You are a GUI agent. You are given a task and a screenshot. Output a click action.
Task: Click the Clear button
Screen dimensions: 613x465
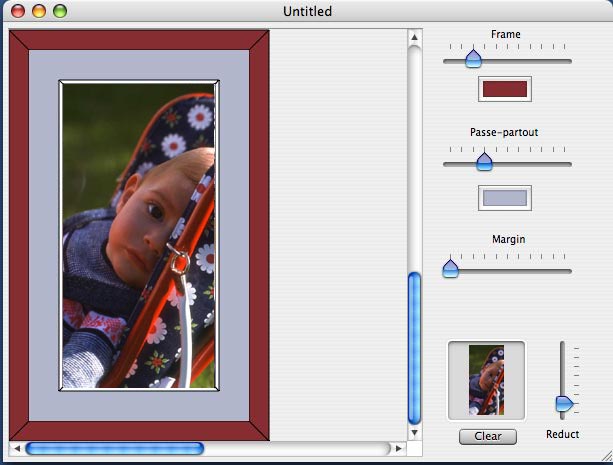pyautogui.click(x=488, y=436)
